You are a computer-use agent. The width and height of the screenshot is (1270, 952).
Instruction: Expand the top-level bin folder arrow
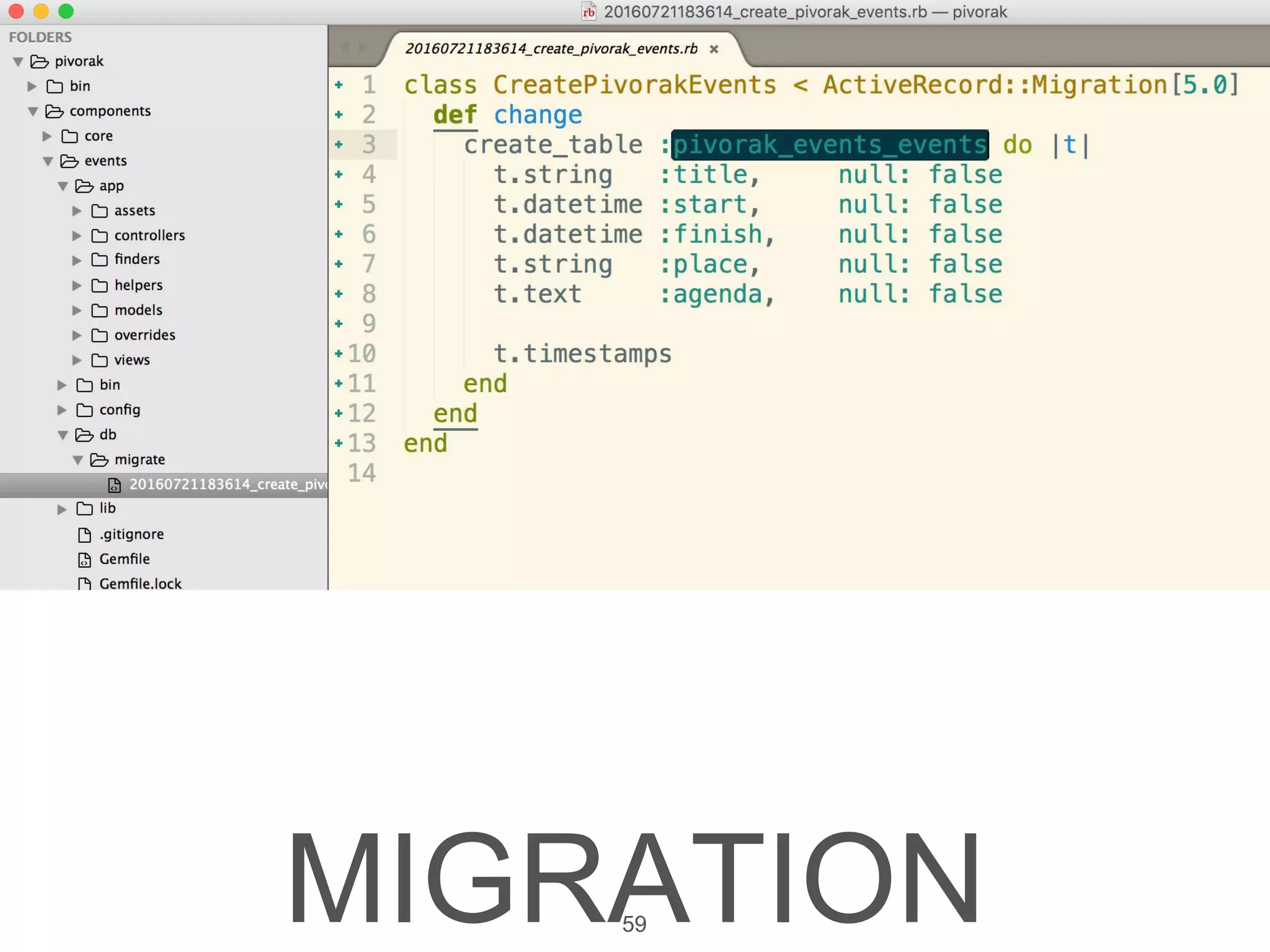32,86
